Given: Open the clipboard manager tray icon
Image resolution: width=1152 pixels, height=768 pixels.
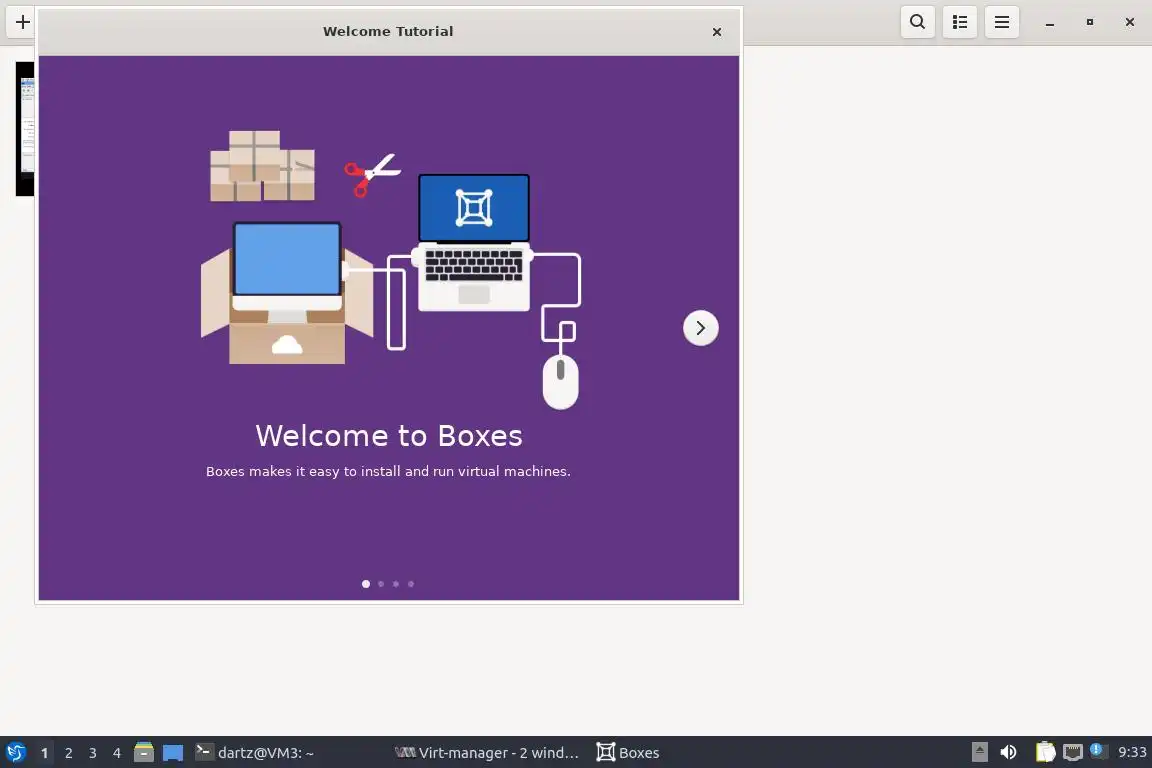Looking at the screenshot, I should [1045, 753].
